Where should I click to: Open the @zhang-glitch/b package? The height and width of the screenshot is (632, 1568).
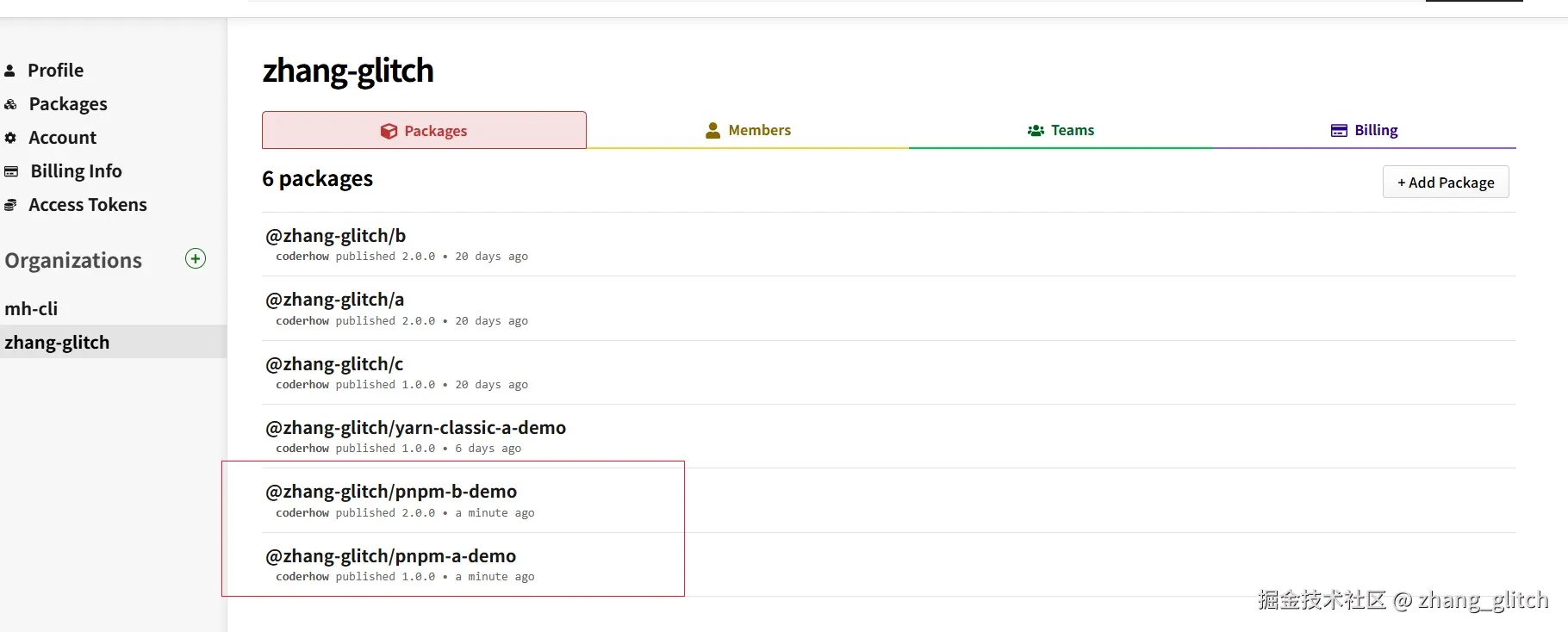[335, 236]
